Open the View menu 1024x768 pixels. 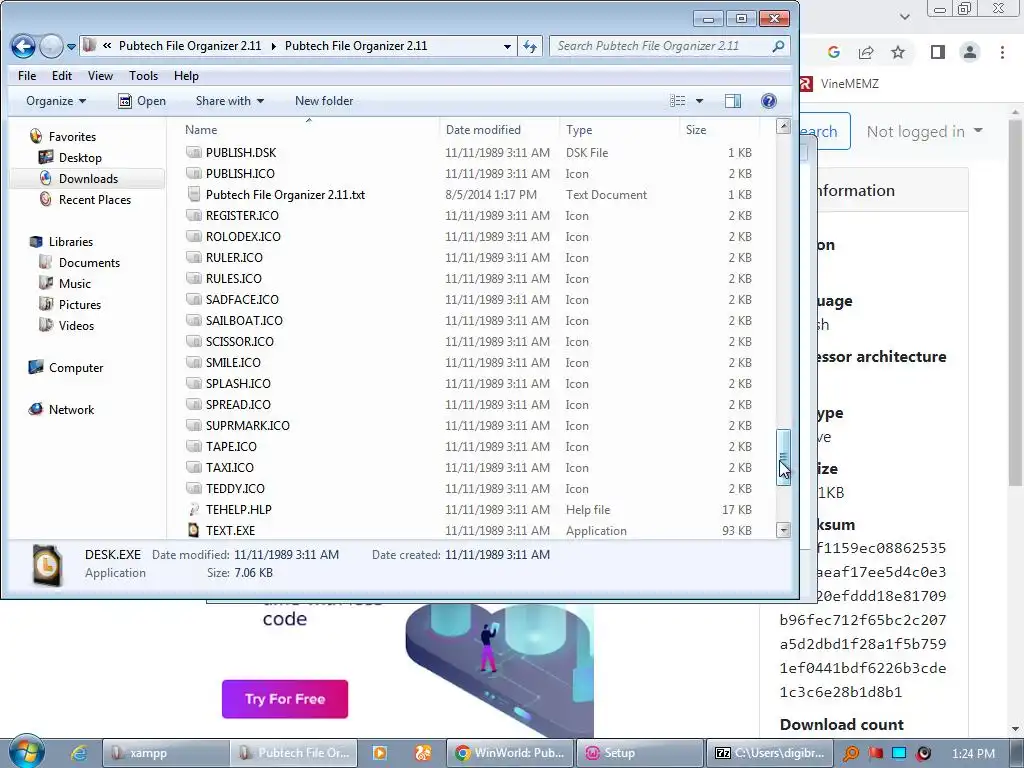pyautogui.click(x=100, y=76)
